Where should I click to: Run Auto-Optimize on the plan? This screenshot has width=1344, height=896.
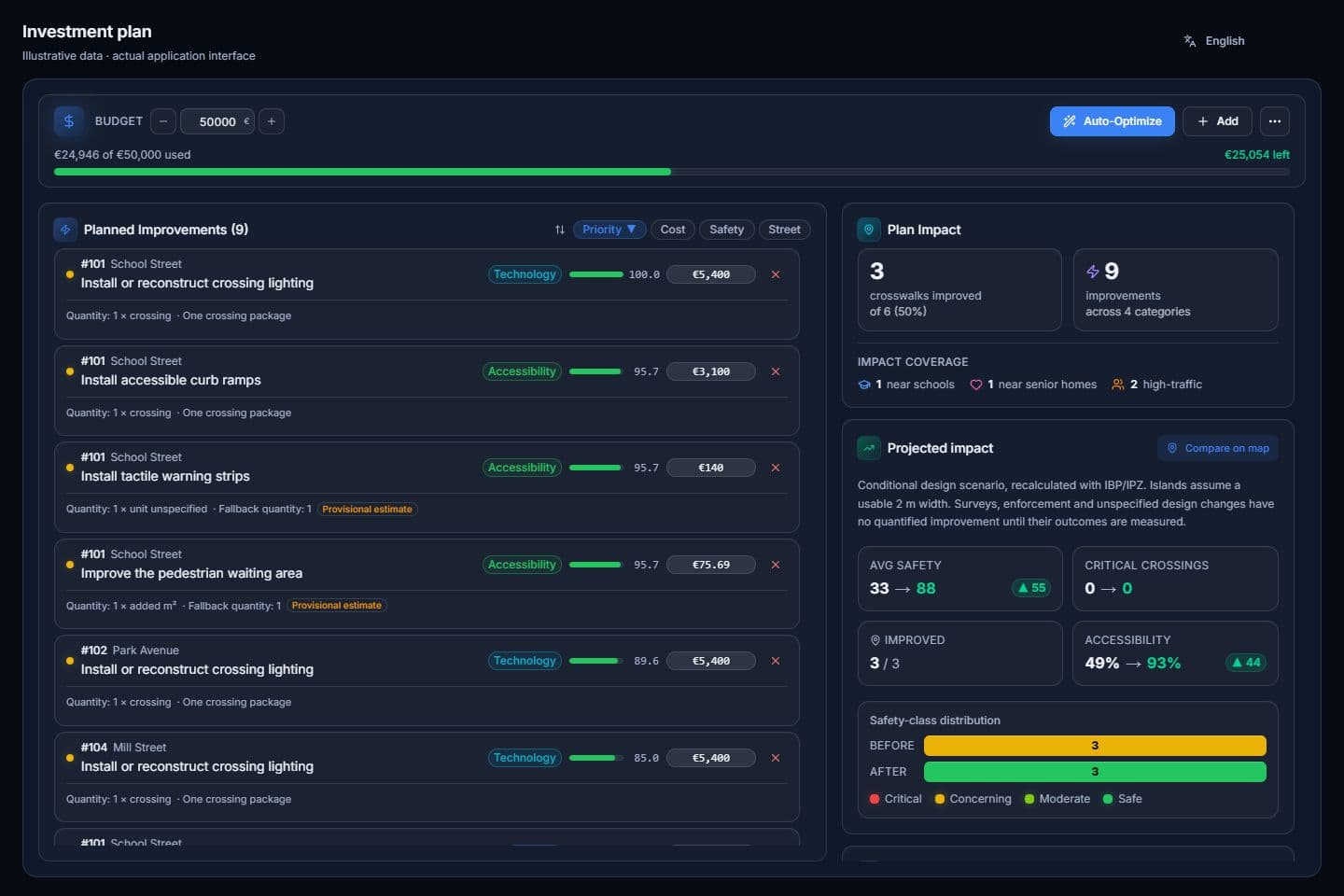(x=1113, y=121)
